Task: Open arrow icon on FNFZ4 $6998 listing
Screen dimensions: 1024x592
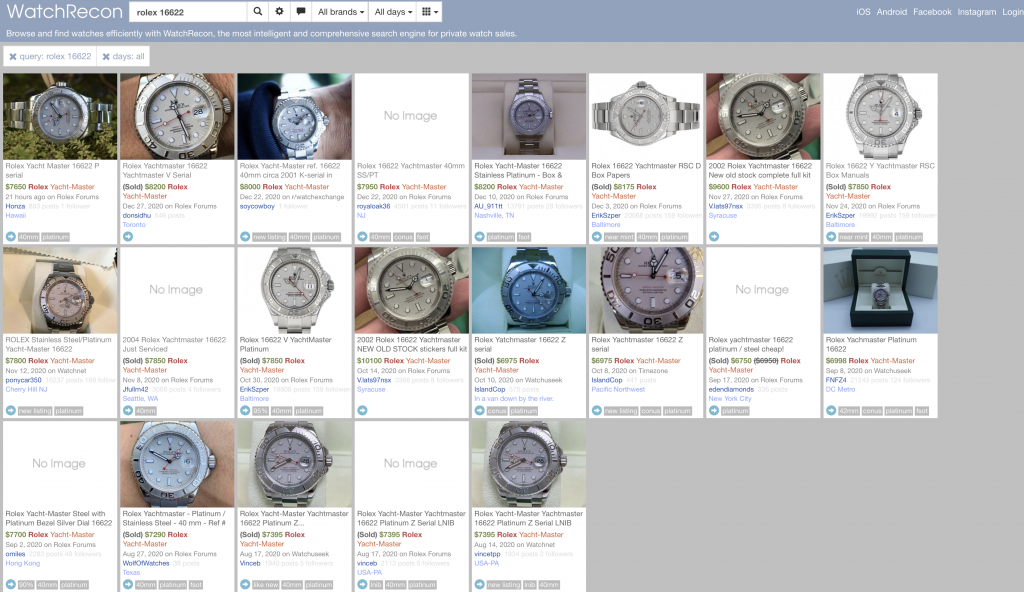Action: pyautogui.click(x=831, y=410)
